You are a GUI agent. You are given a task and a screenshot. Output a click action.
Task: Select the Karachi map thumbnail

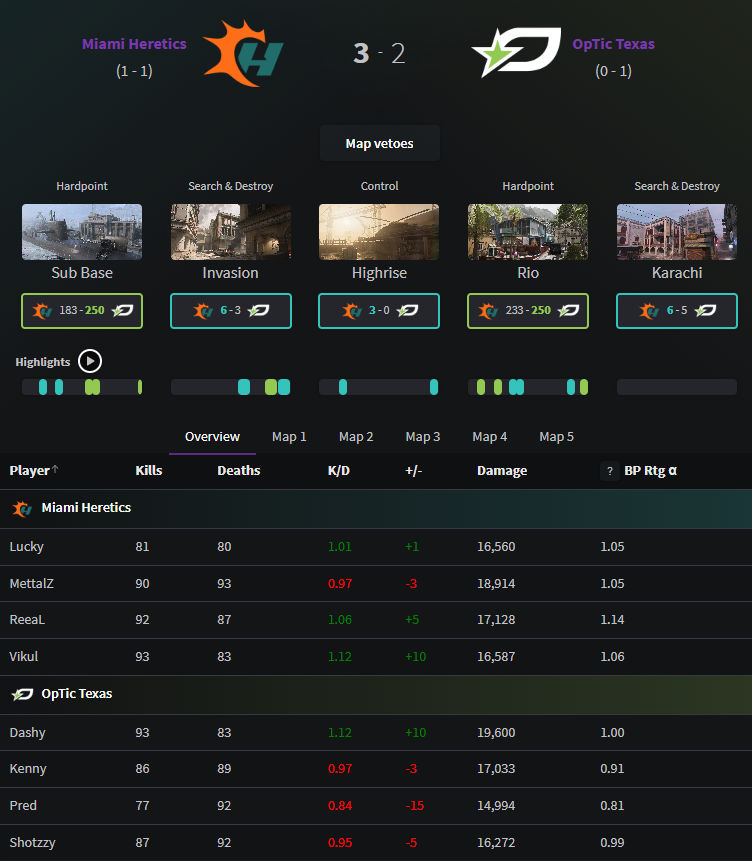(x=677, y=232)
